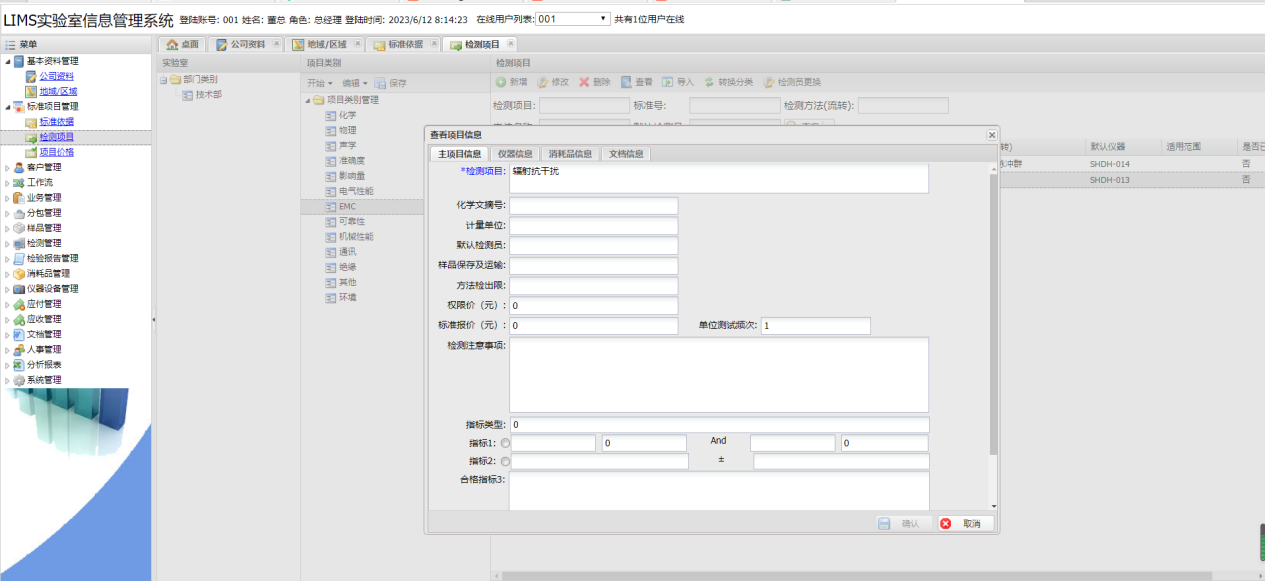Click the 修改 edit toolbar button
This screenshot has width=1265, height=581.
point(553,82)
